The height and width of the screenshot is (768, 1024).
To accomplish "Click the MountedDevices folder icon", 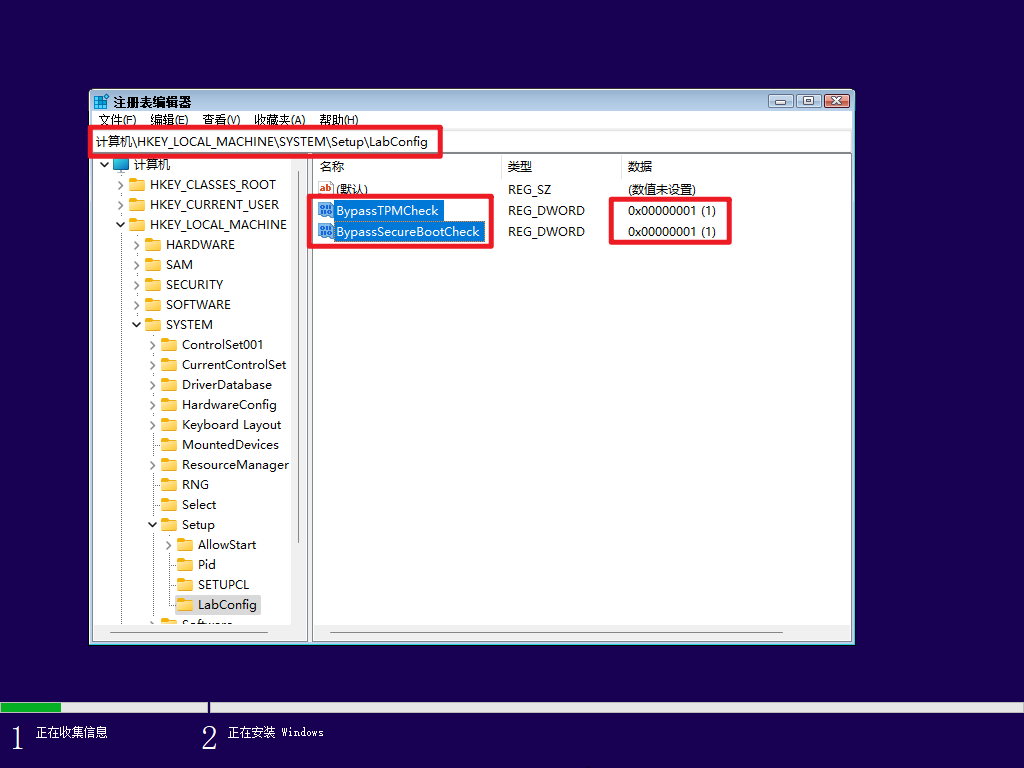I will click(x=169, y=445).
